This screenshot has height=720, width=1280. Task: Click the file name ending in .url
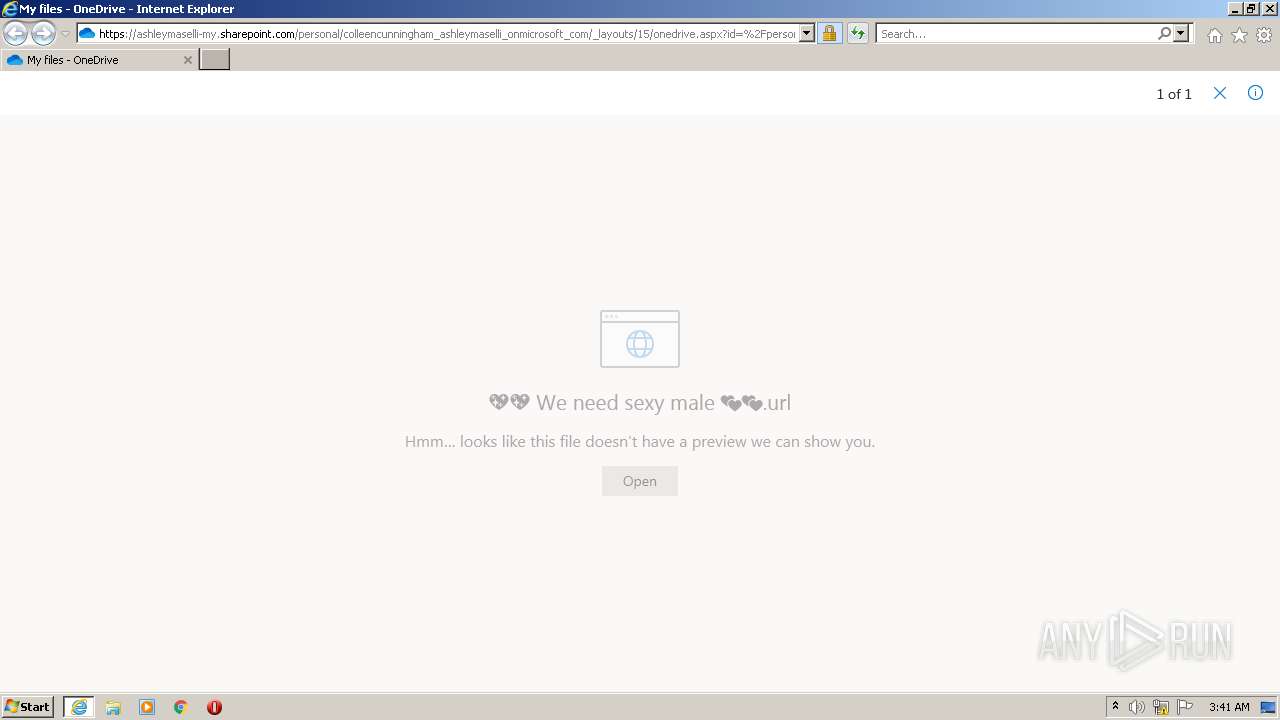tap(640, 403)
